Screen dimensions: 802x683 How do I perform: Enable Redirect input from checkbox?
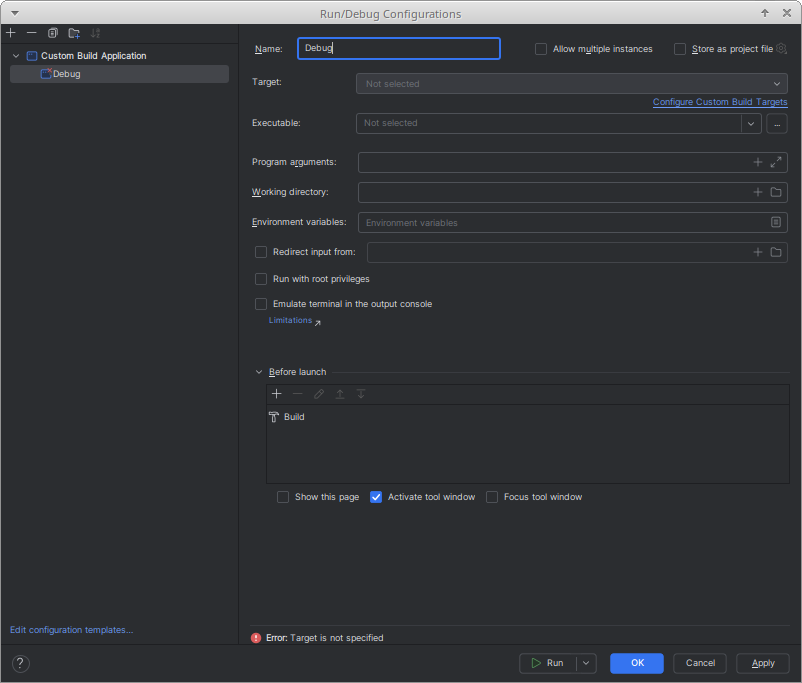261,252
